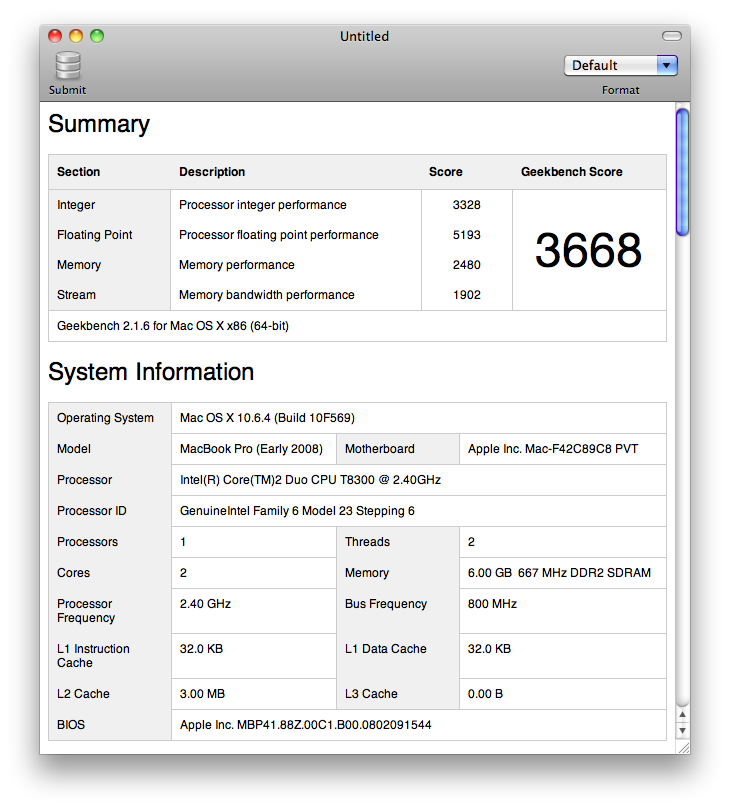Click 'GenuineIntel Family 6 Model 23' value
Image resolution: width=730 pixels, height=809 pixels.
[x=297, y=511]
